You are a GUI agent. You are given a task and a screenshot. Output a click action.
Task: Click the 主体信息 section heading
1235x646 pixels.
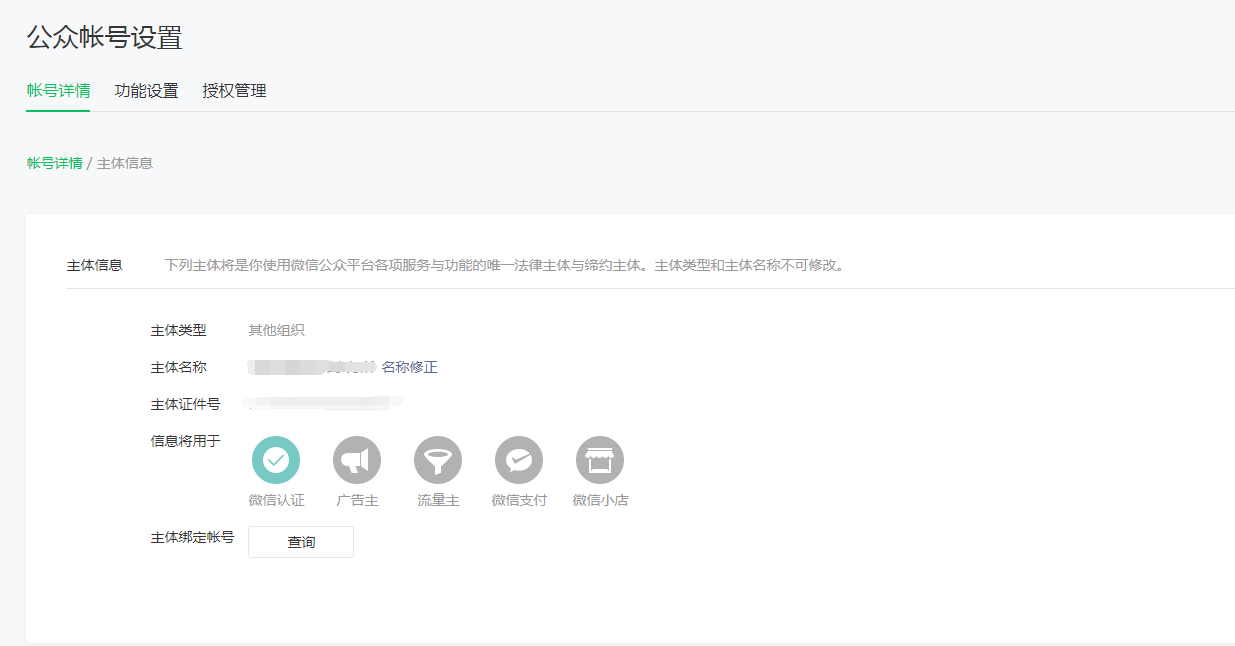95,265
